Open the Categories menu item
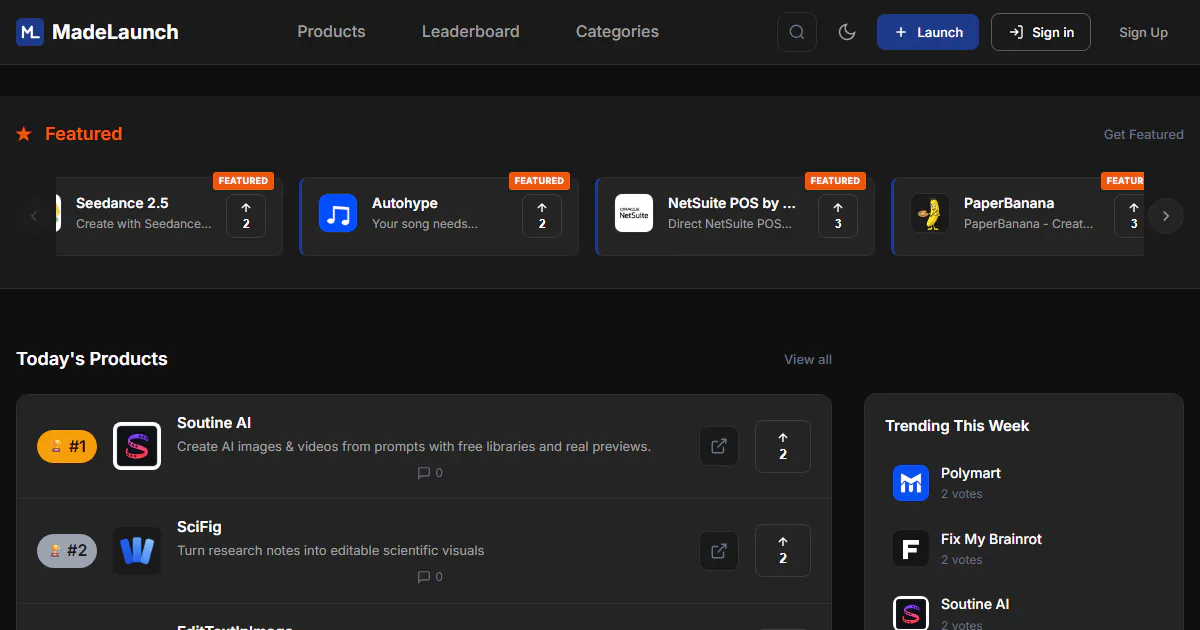 pos(617,32)
